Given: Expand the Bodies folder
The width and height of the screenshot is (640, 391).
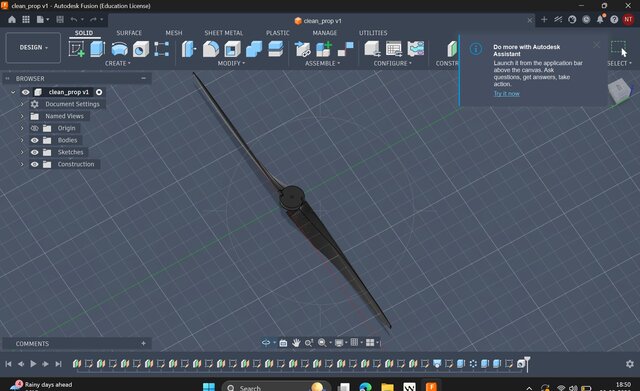Looking at the screenshot, I should click(x=22, y=140).
